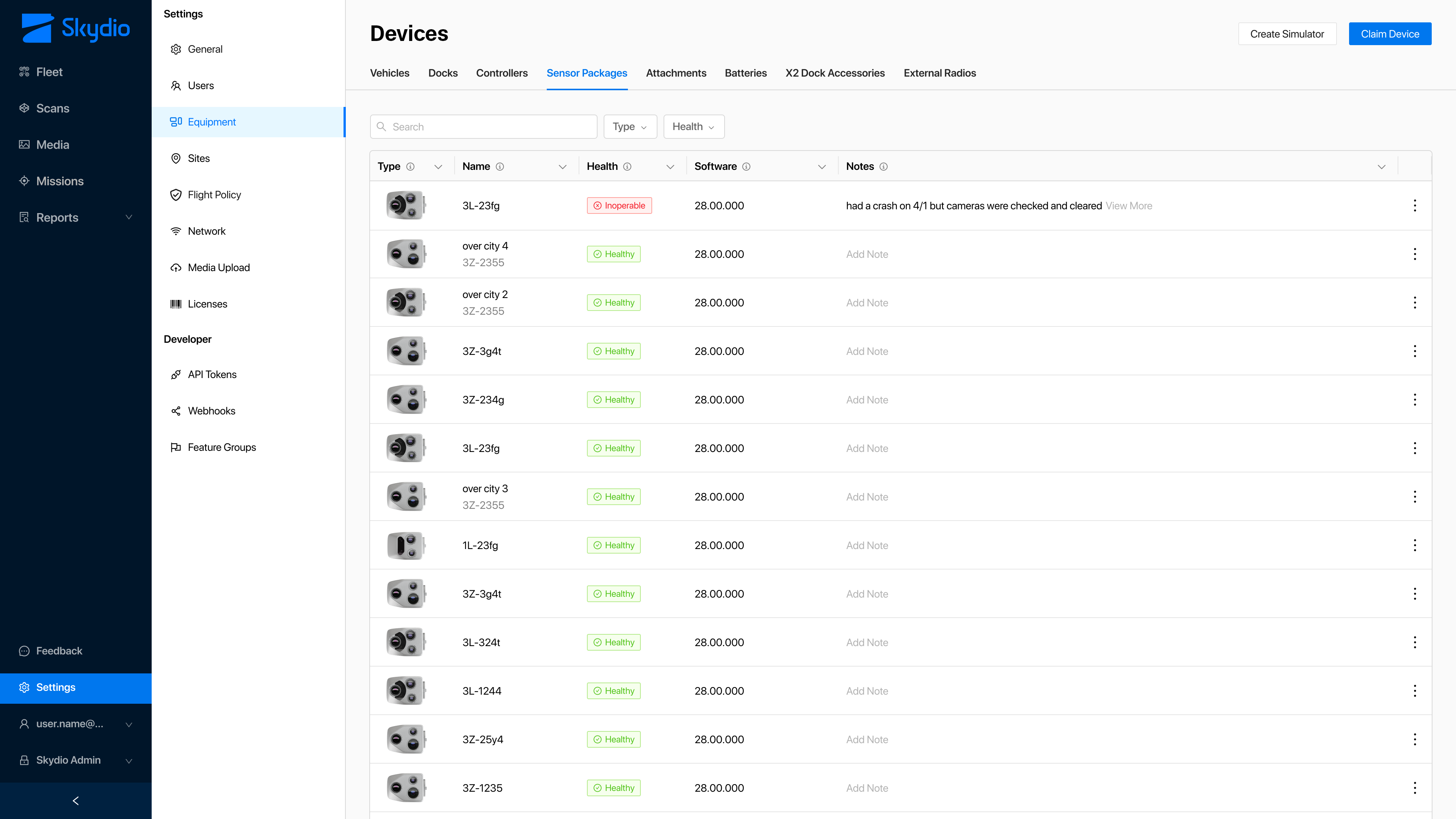Click View More on the crash note
Screen dimensions: 1456x819
click(1128, 206)
